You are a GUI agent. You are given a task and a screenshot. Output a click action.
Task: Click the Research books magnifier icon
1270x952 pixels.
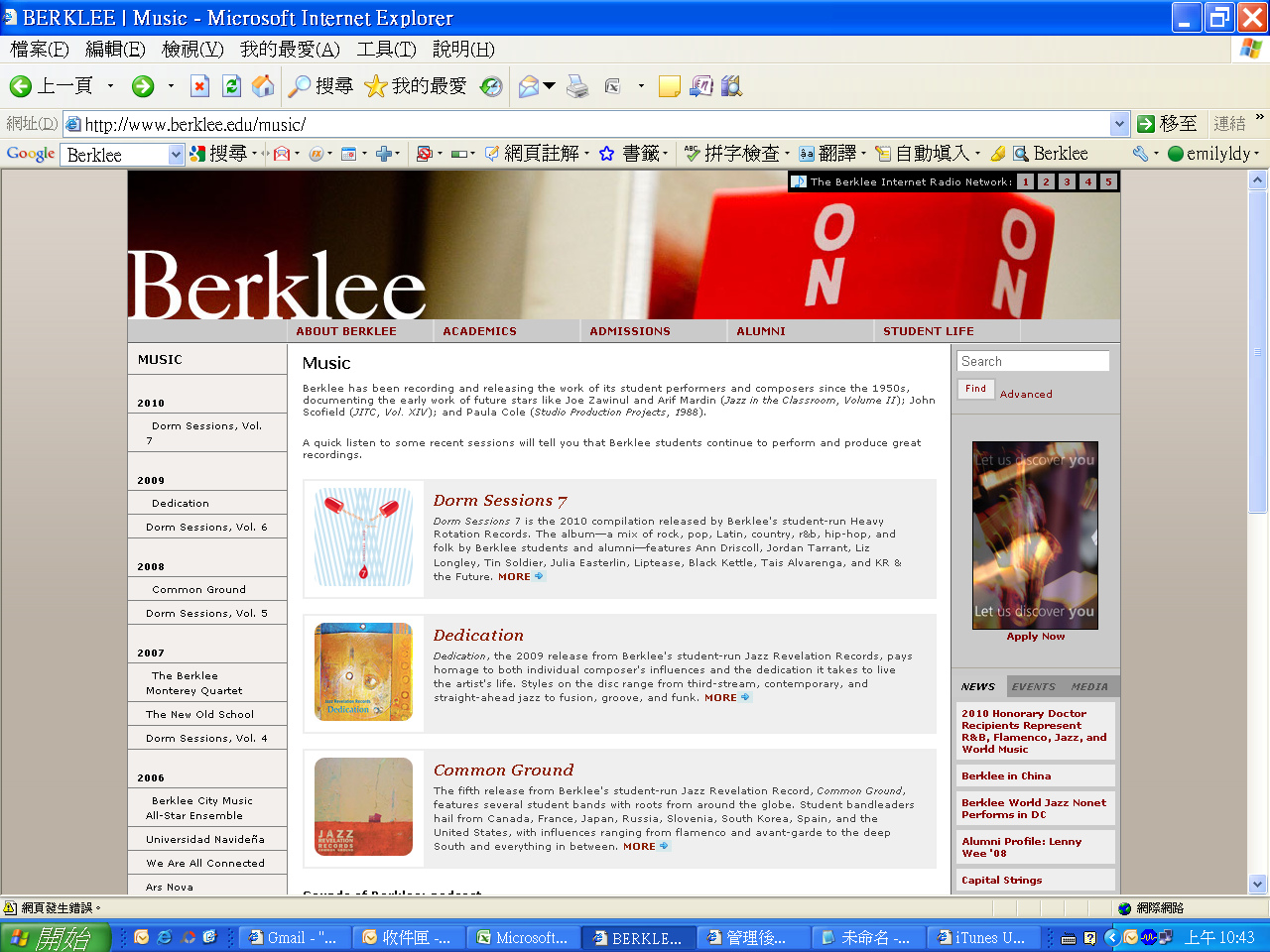coord(732,86)
